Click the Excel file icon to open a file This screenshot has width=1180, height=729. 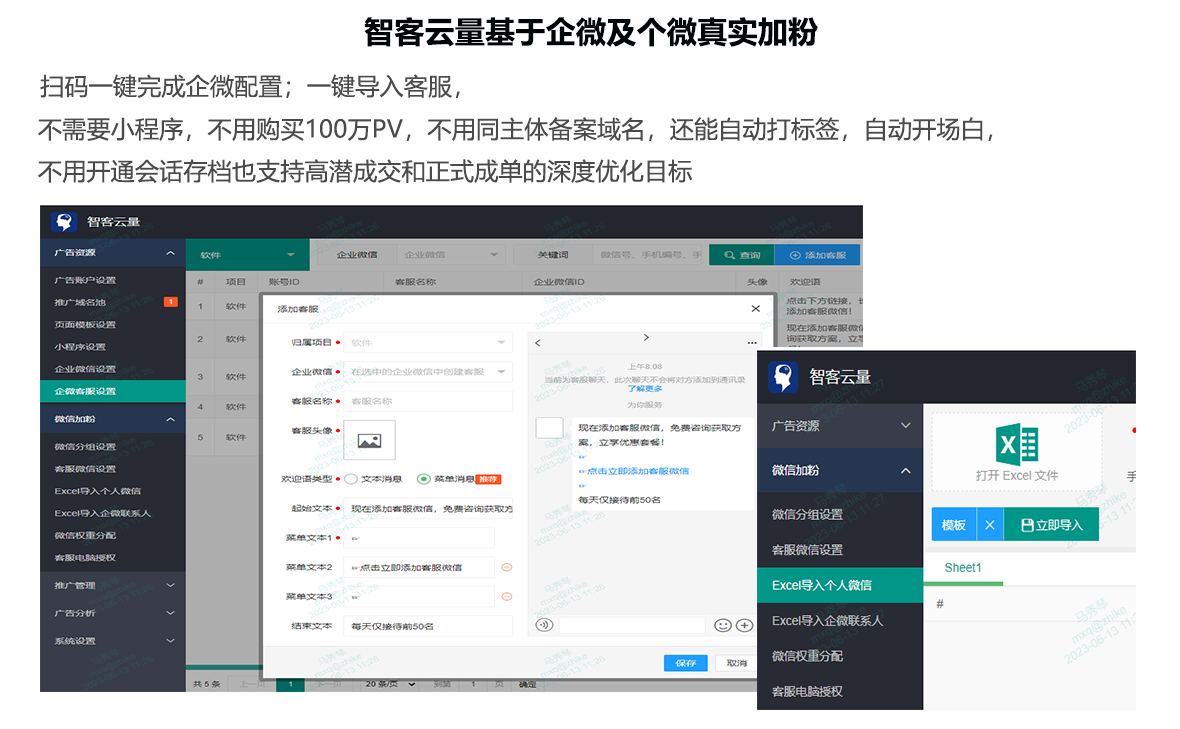pos(1016,445)
